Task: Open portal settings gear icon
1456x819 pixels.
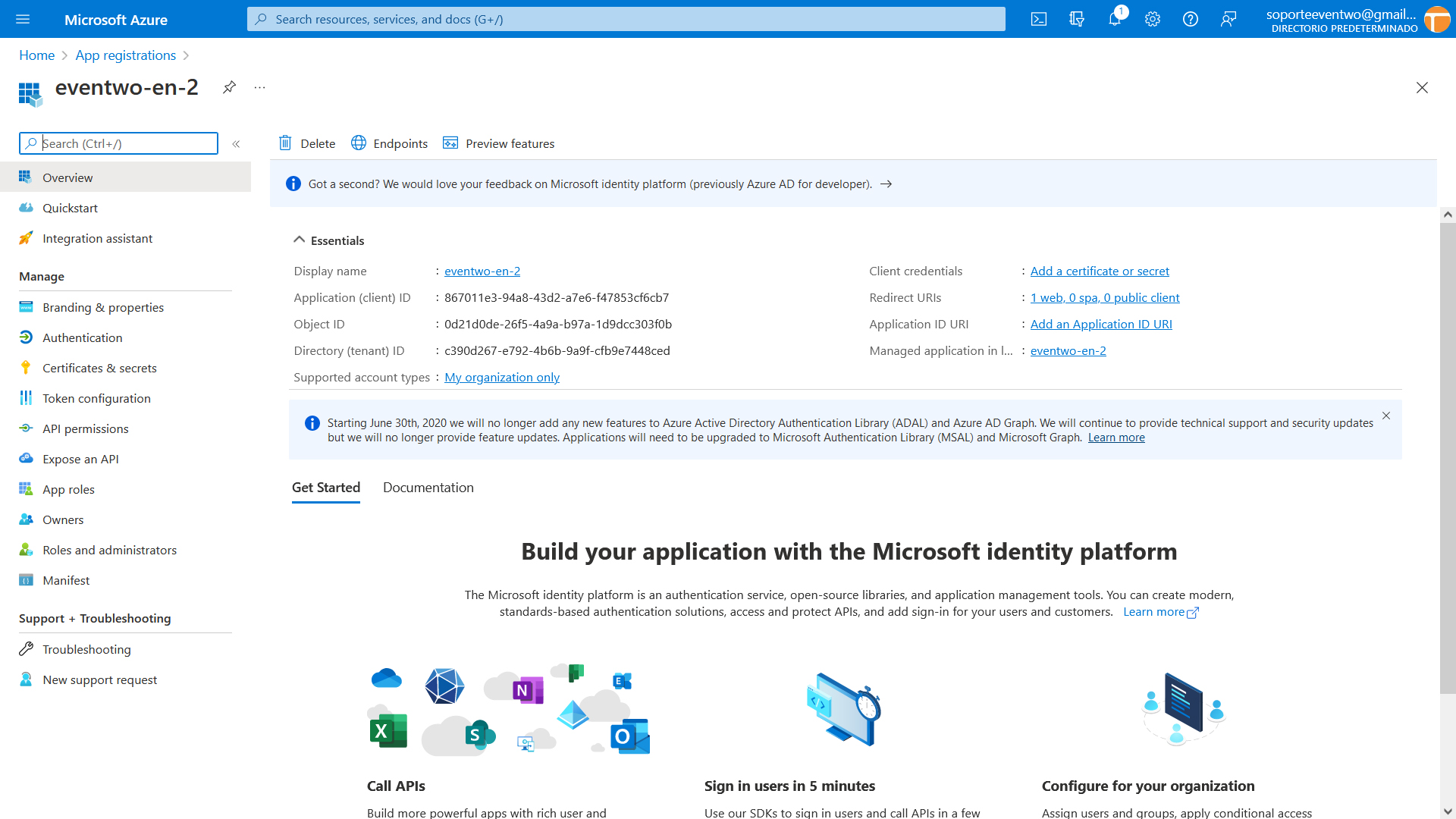Action: click(1153, 19)
